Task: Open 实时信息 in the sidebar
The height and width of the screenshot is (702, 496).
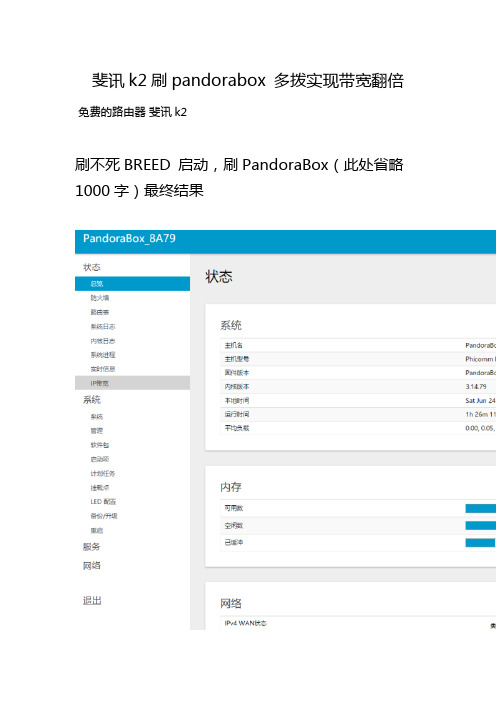Action: (103, 369)
